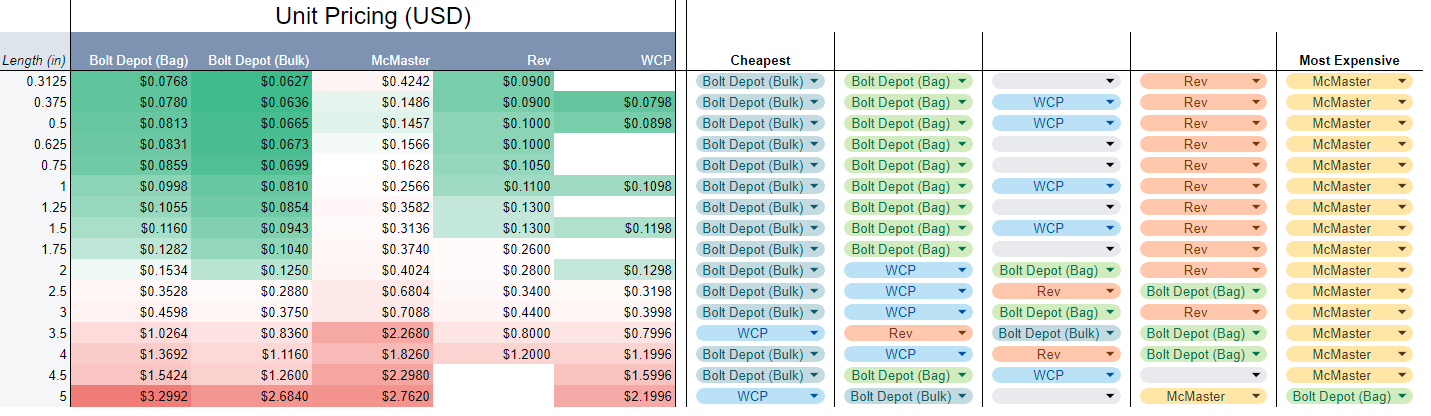Select the $0.6804 price cell
This screenshot has width=1431, height=416.
373,291
